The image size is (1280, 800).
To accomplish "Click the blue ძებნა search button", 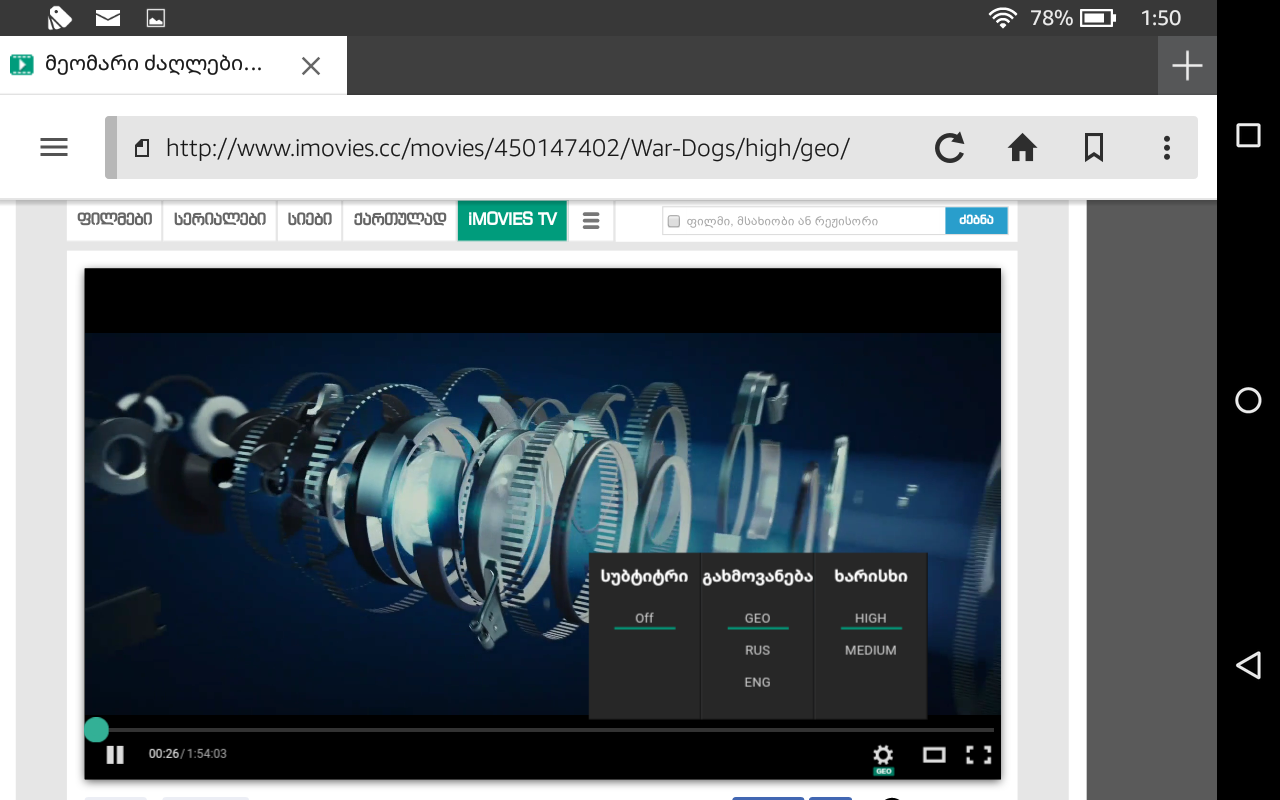I will point(976,221).
